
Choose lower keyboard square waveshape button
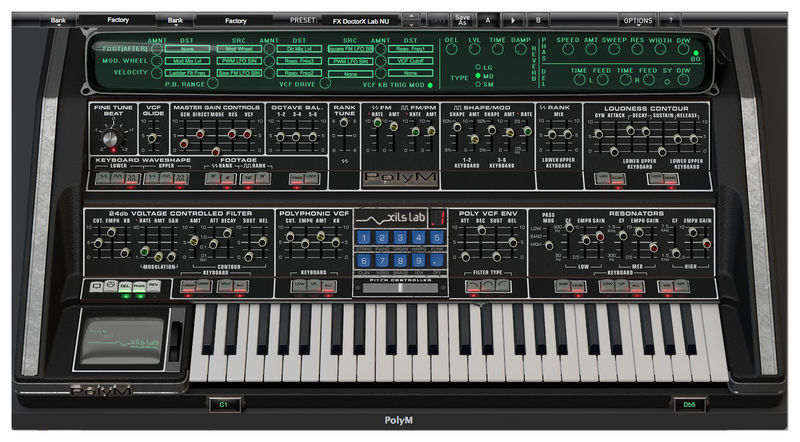(x=118, y=178)
